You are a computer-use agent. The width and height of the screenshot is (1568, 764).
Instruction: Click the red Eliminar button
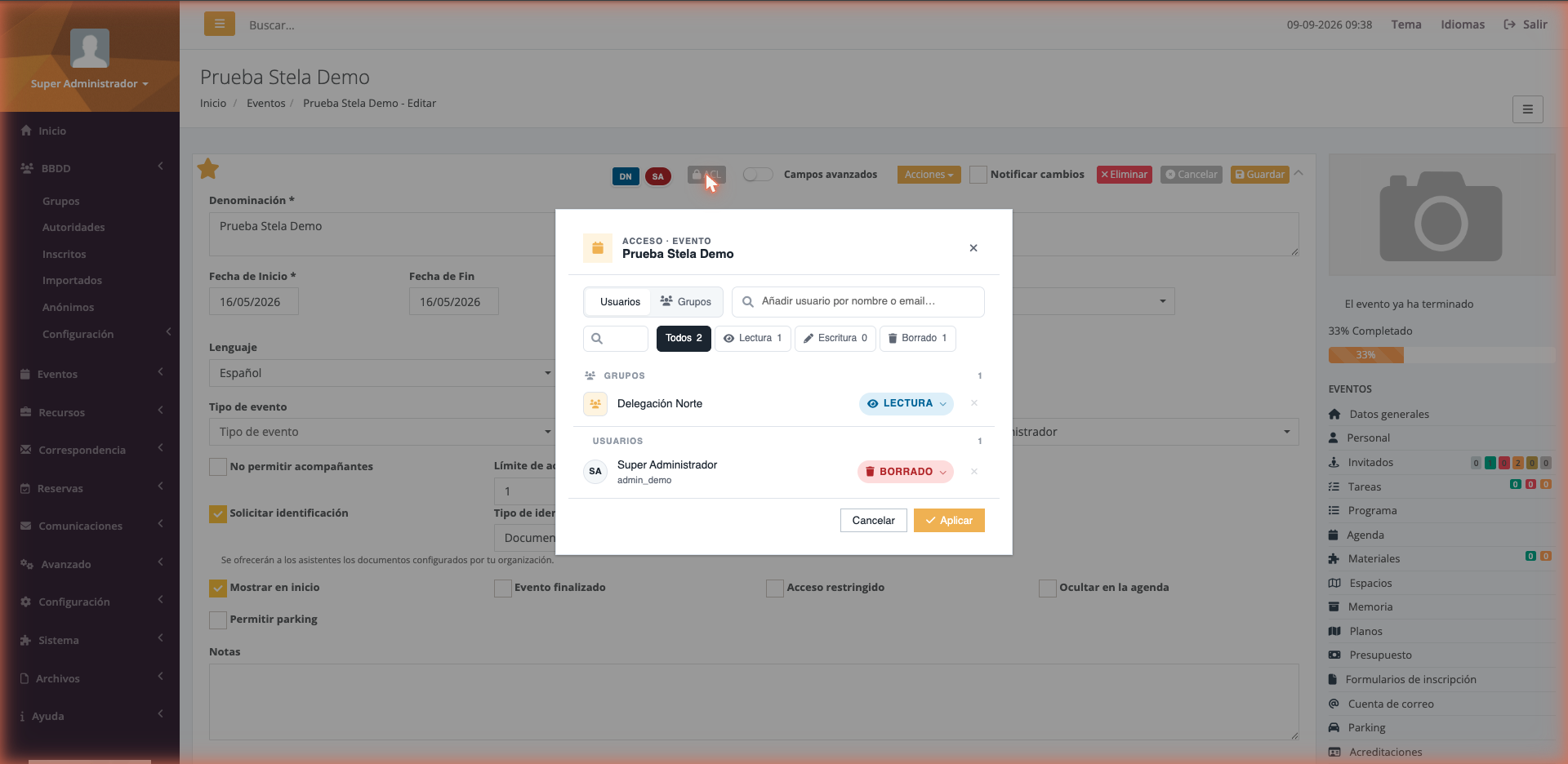(1125, 175)
